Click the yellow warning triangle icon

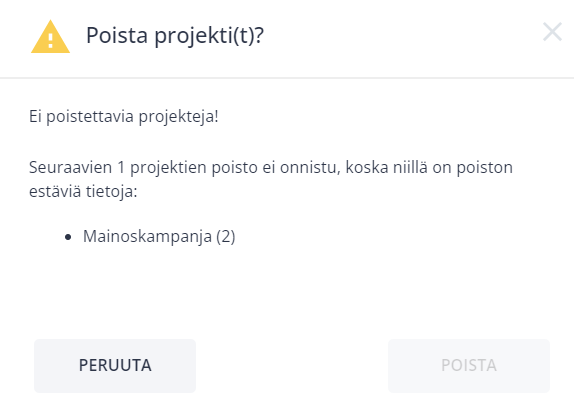[51, 37]
